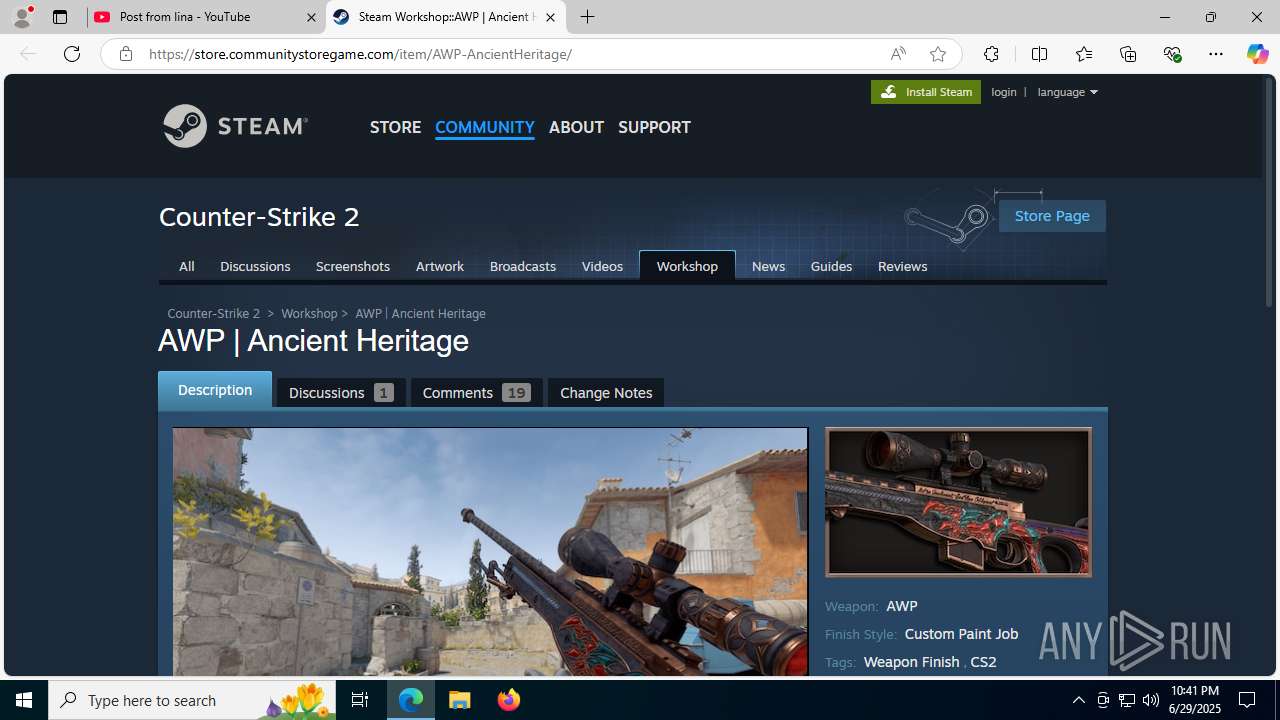Viewport: 1280px width, 720px height.
Task: Click the Steam logo in the header
Action: [x=236, y=126]
